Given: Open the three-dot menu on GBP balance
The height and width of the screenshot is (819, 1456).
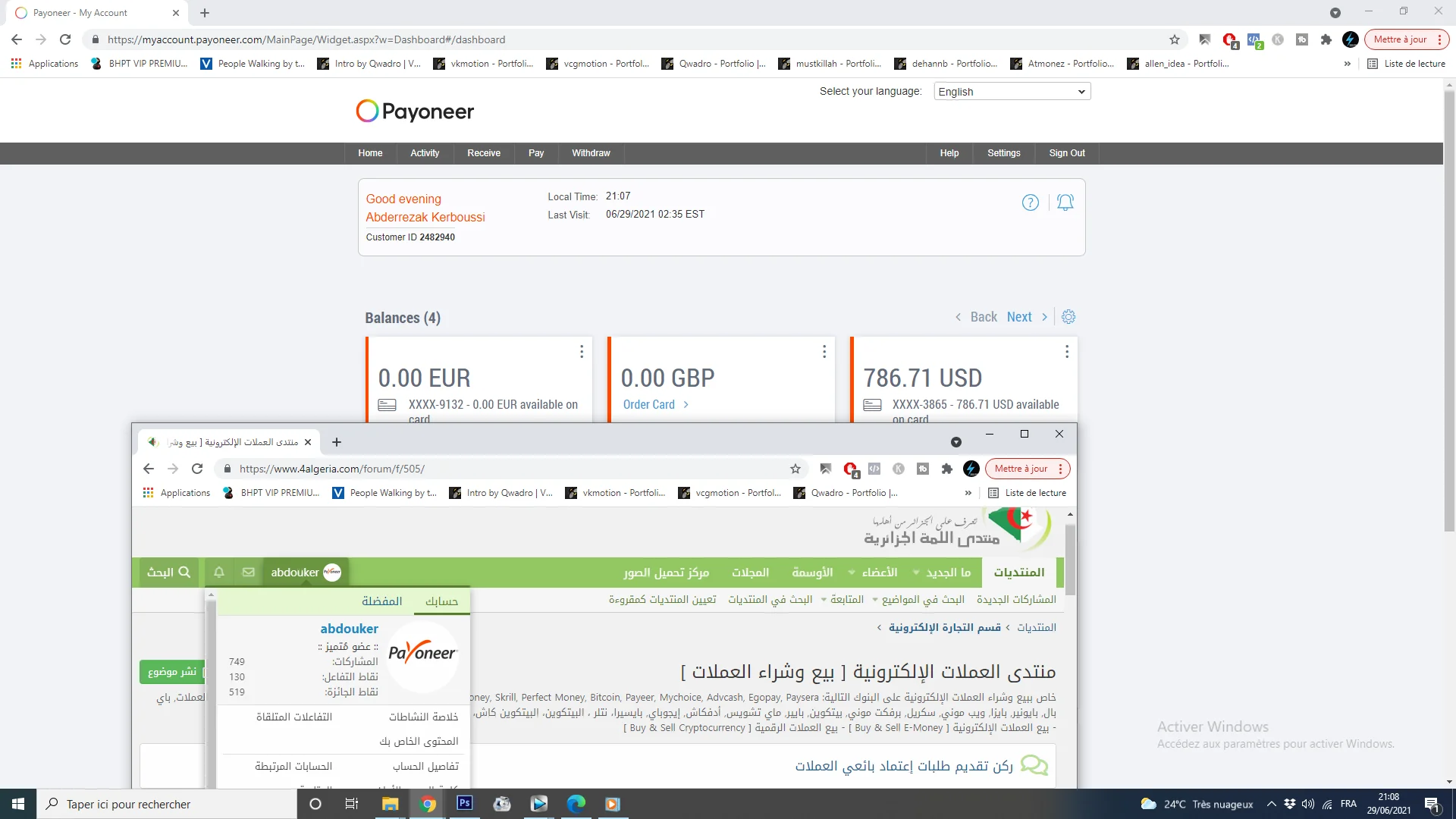Looking at the screenshot, I should pos(824,352).
